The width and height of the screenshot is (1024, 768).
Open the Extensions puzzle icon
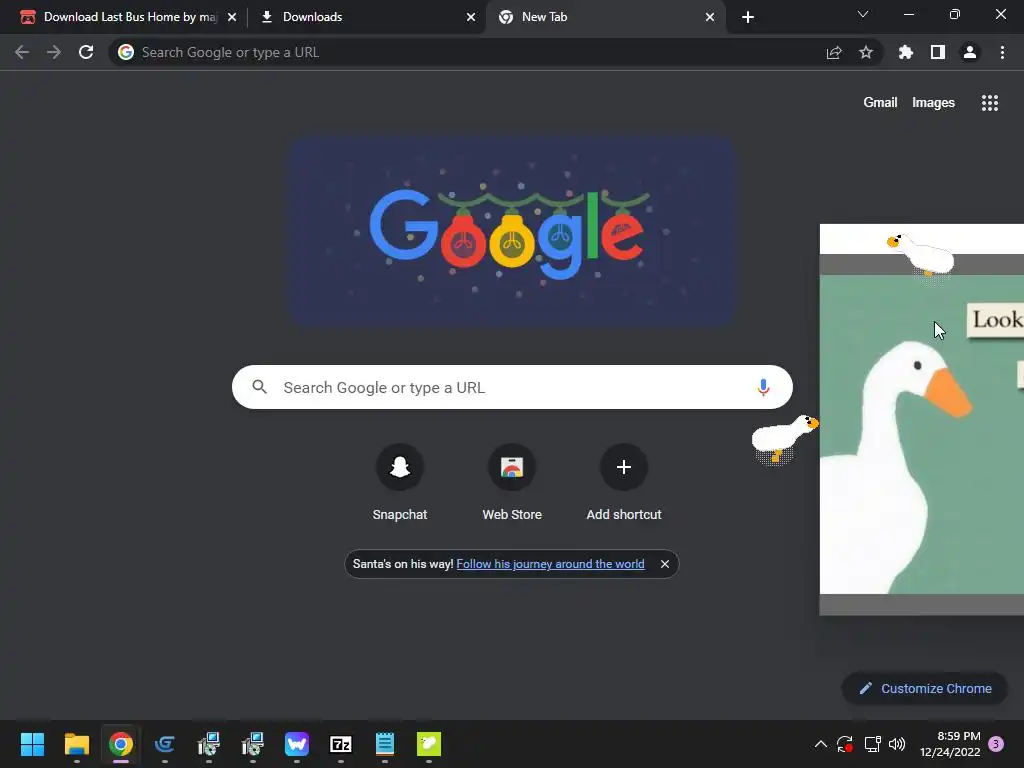click(x=906, y=52)
